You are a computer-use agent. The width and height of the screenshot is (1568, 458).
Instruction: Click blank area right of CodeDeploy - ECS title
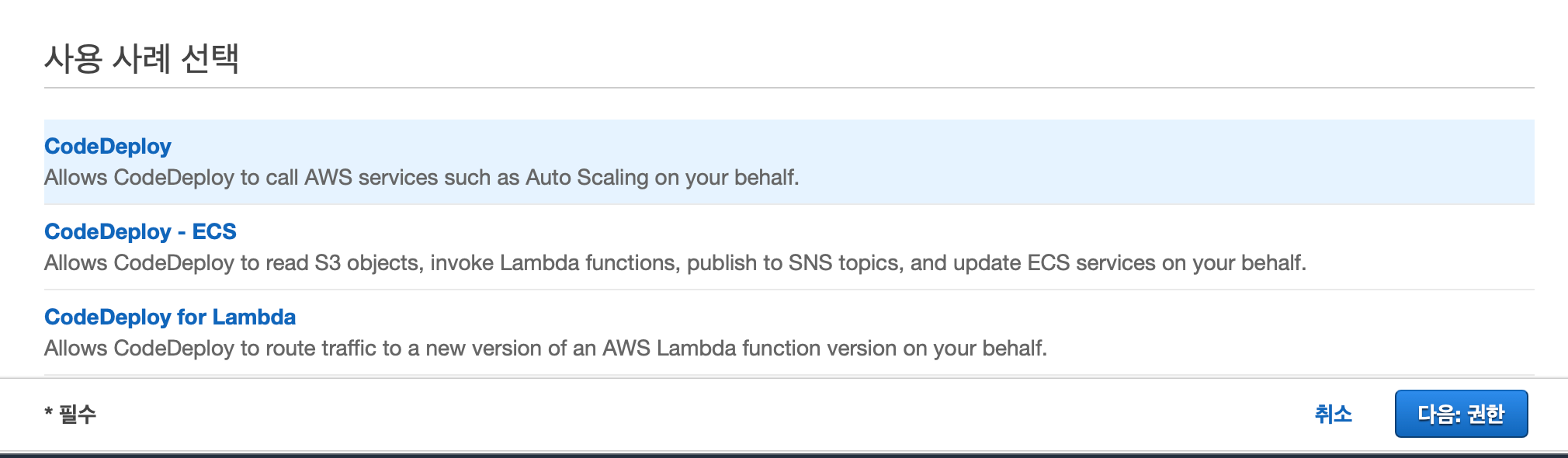tap(854, 231)
